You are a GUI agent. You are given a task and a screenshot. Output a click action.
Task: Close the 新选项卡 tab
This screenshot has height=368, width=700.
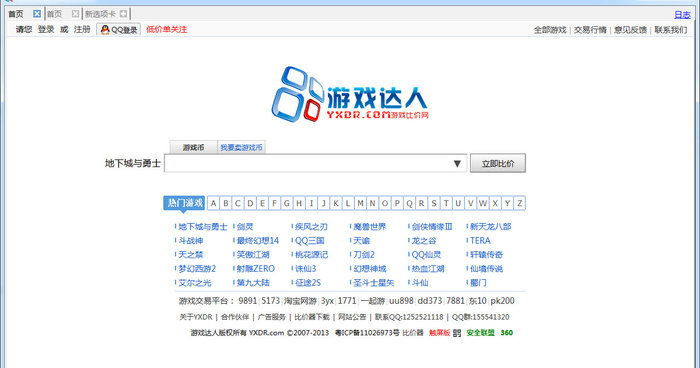point(123,14)
